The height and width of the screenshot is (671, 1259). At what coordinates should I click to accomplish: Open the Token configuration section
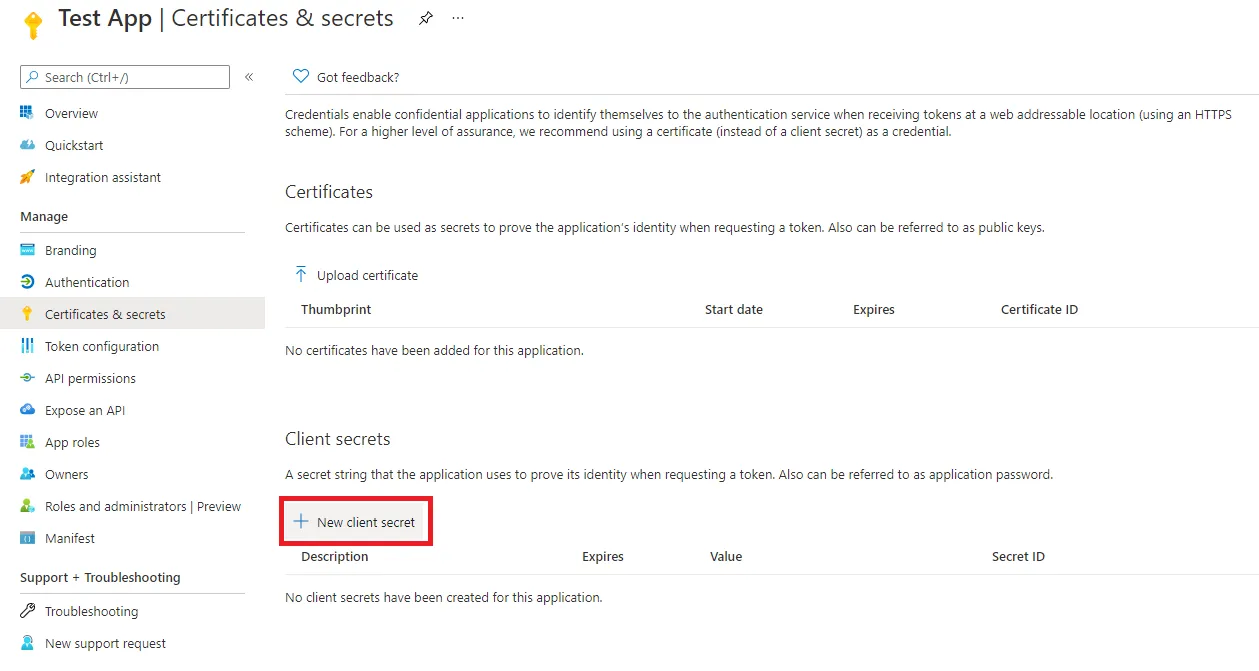103,346
